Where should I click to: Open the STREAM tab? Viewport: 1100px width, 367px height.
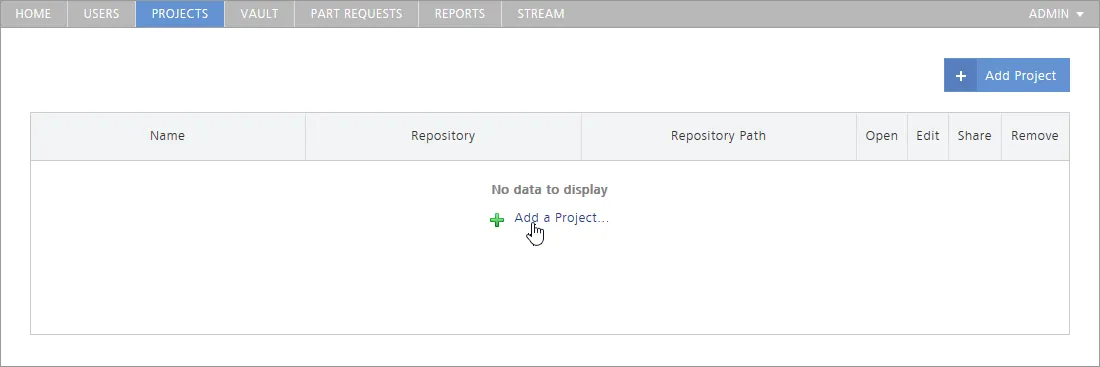tap(541, 13)
